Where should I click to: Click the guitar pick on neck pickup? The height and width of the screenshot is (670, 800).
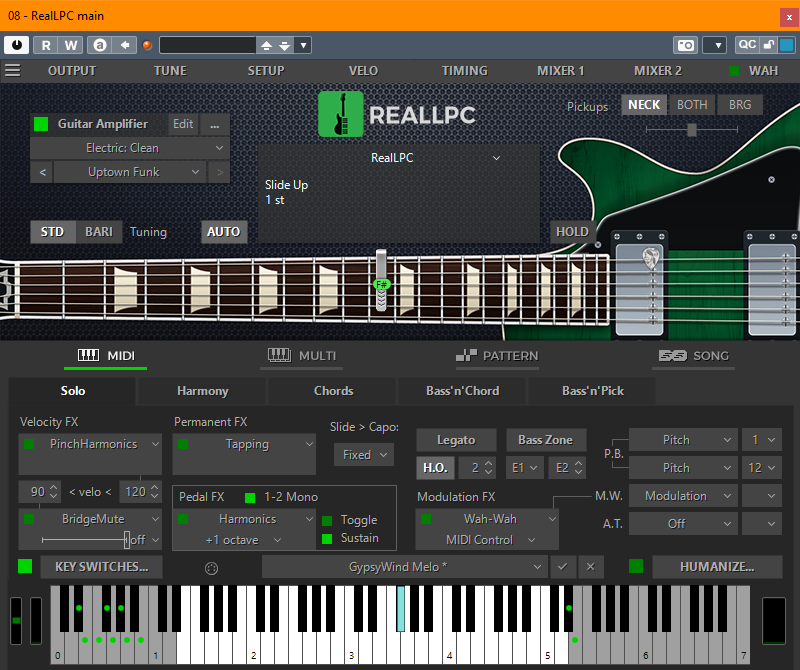(x=651, y=258)
